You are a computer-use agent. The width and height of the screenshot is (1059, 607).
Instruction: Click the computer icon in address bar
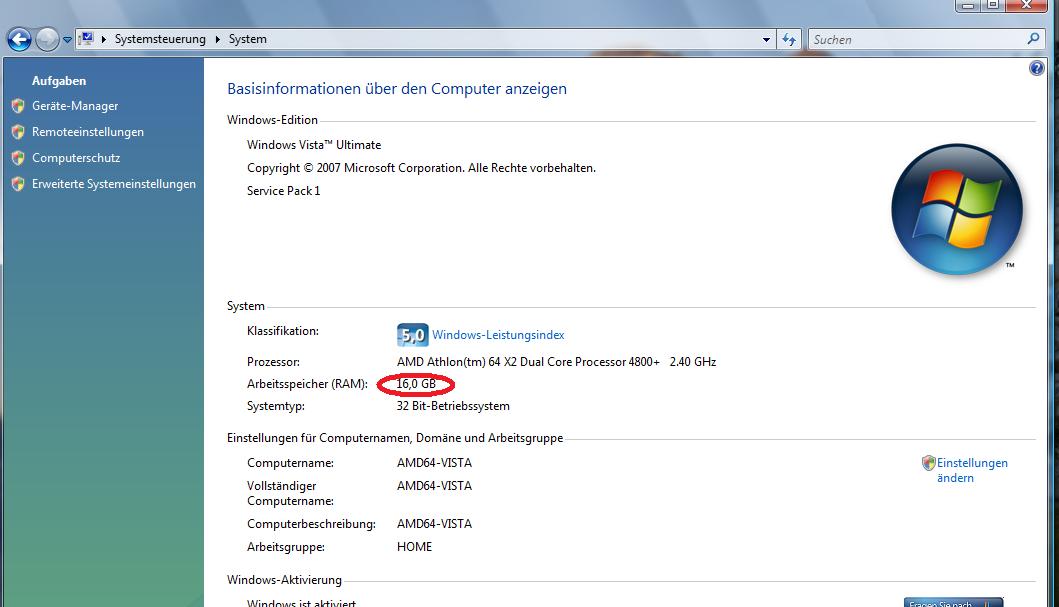coord(86,39)
